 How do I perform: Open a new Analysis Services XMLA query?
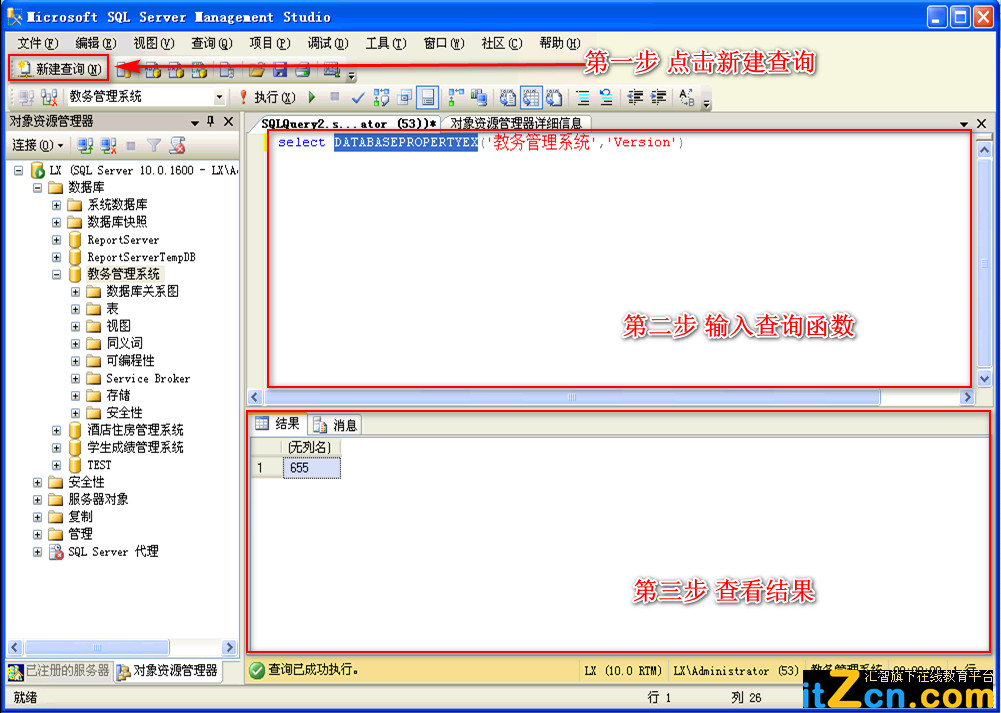pyautogui.click(x=199, y=70)
